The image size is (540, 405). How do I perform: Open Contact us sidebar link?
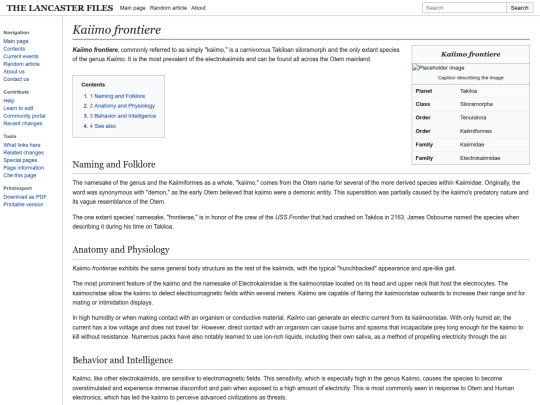click(16, 79)
